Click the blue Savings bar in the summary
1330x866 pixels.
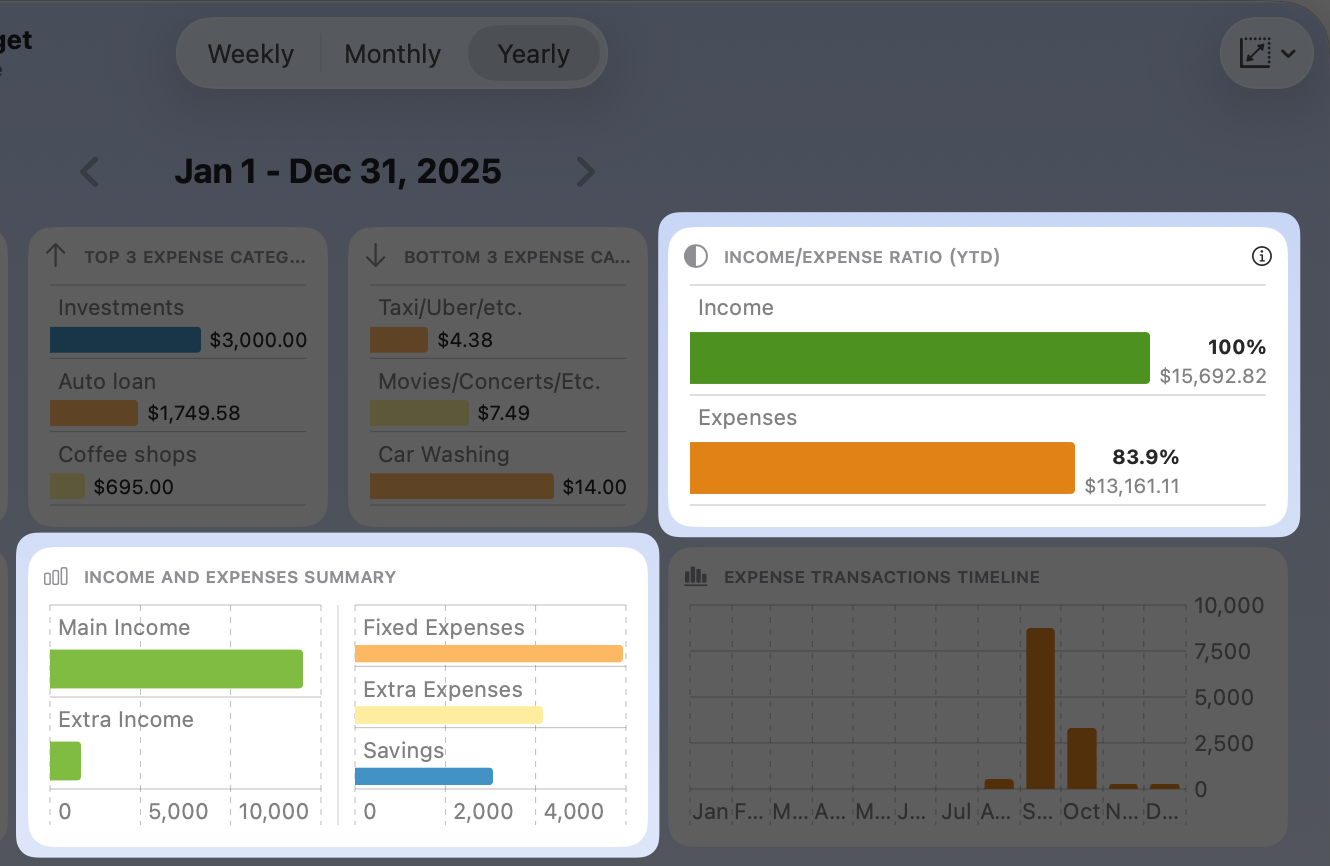pos(422,776)
